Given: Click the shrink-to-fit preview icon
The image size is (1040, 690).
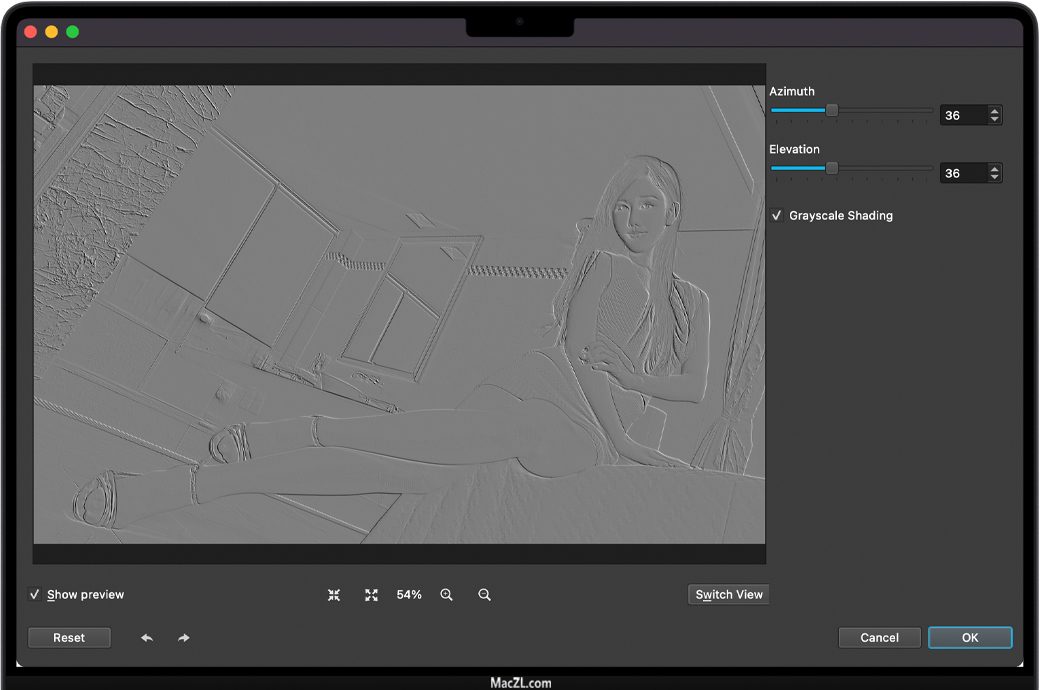Looking at the screenshot, I should point(334,595).
